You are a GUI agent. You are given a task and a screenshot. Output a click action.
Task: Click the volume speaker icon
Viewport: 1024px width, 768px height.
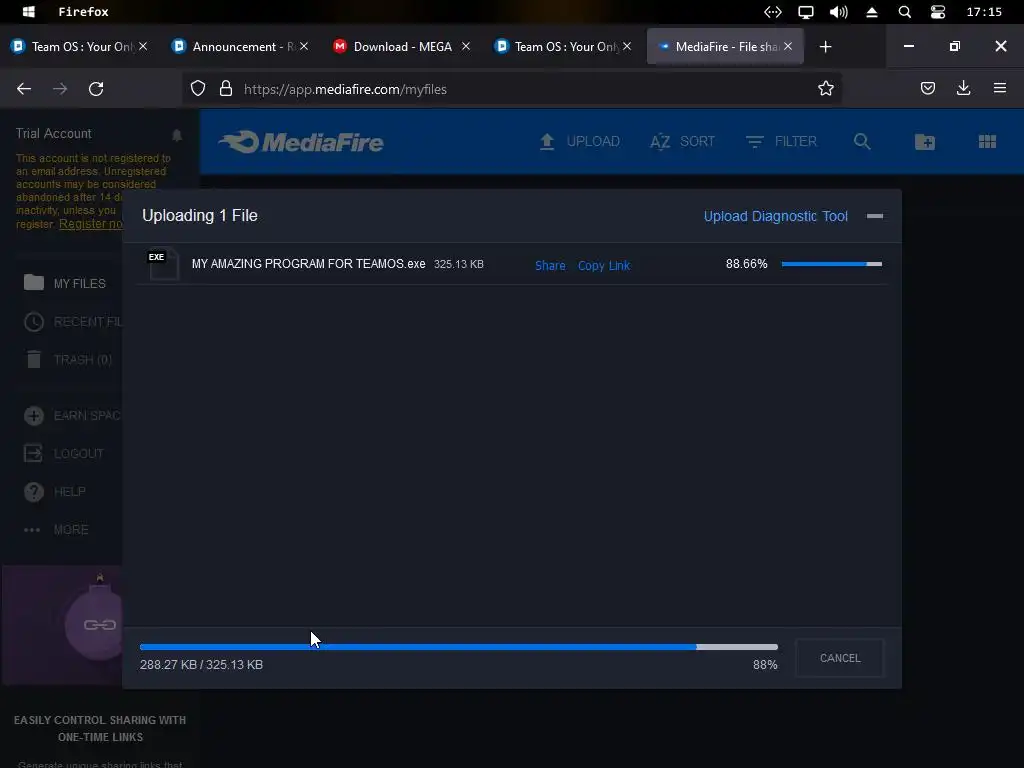click(x=839, y=12)
